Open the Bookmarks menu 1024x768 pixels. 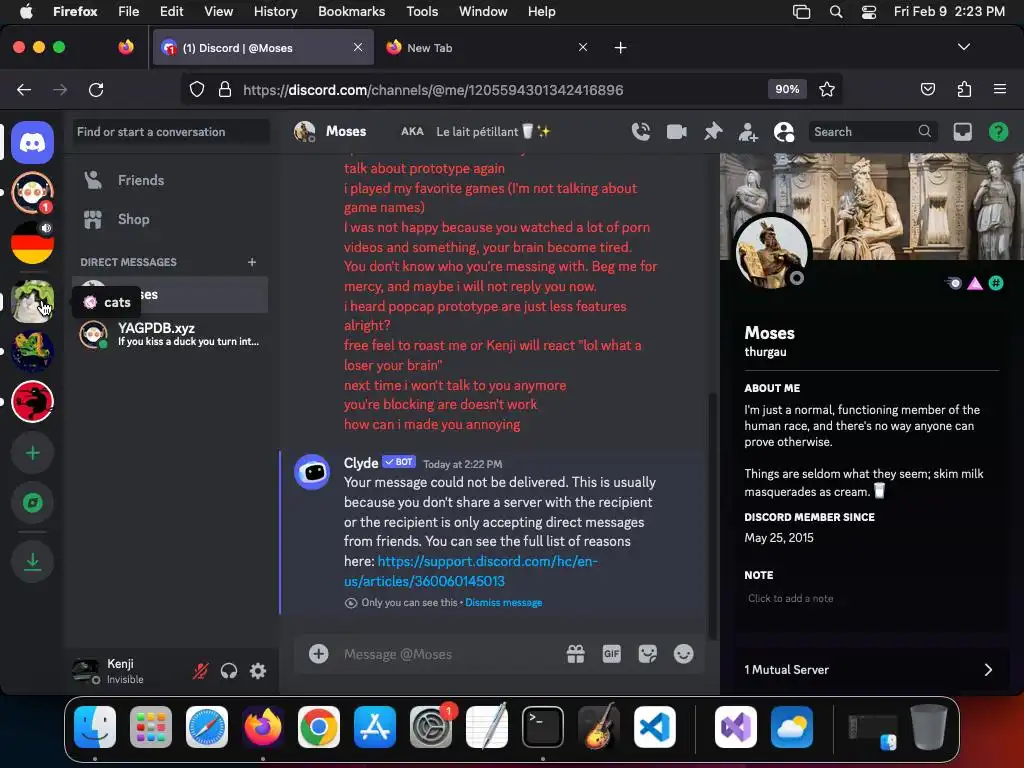tap(351, 12)
